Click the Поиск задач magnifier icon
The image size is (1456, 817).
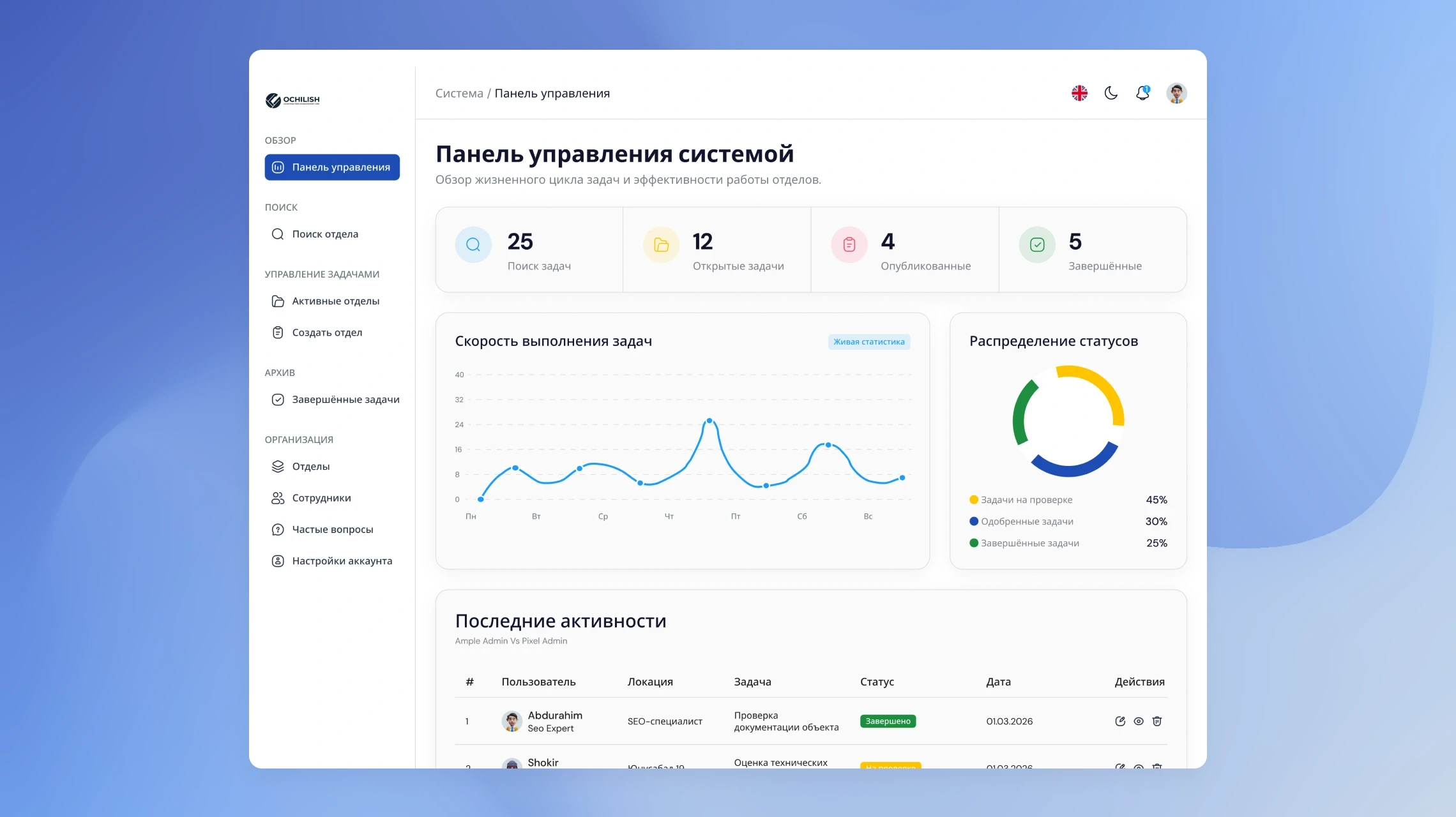pyautogui.click(x=473, y=244)
